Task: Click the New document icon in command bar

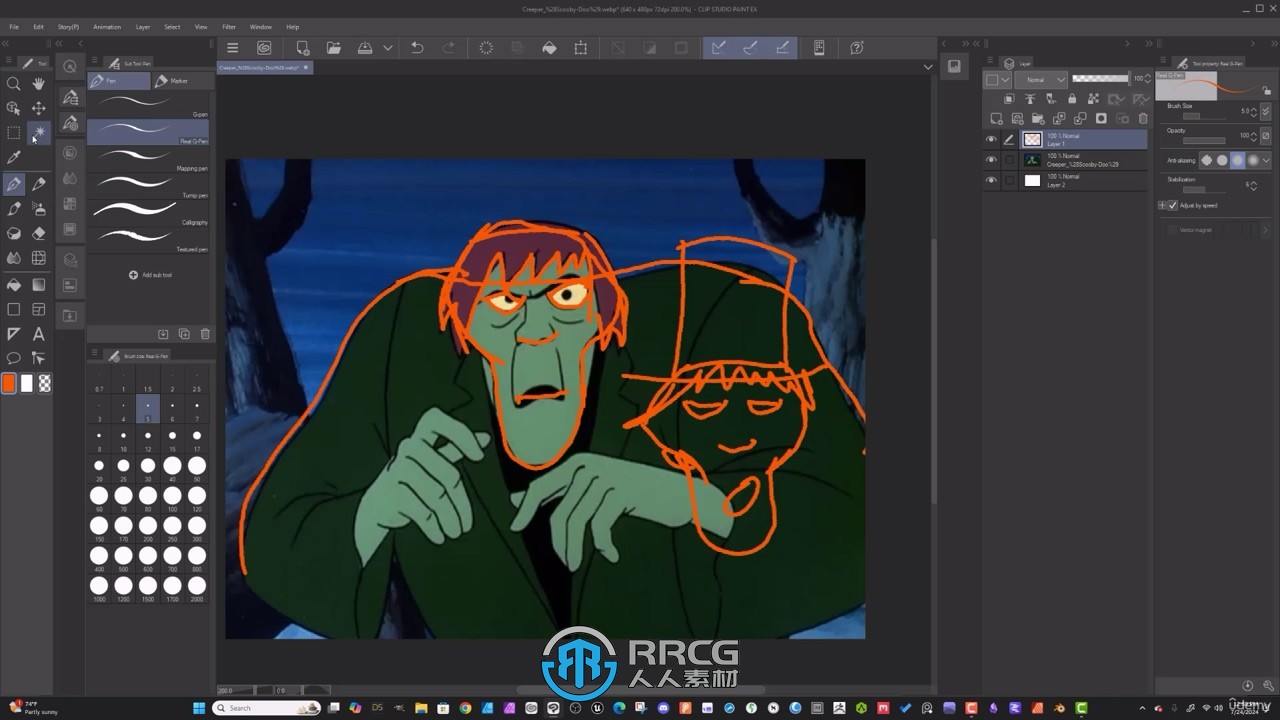Action: point(302,48)
